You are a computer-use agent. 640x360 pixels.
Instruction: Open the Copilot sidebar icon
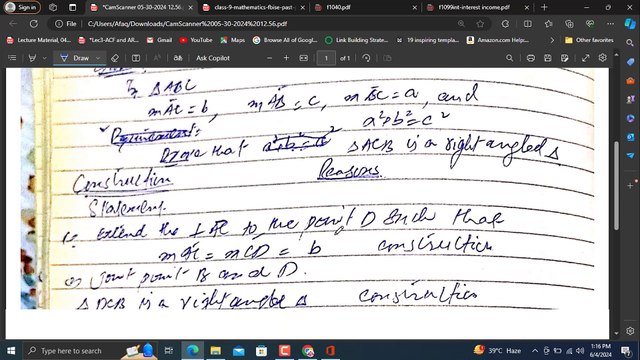point(630,24)
